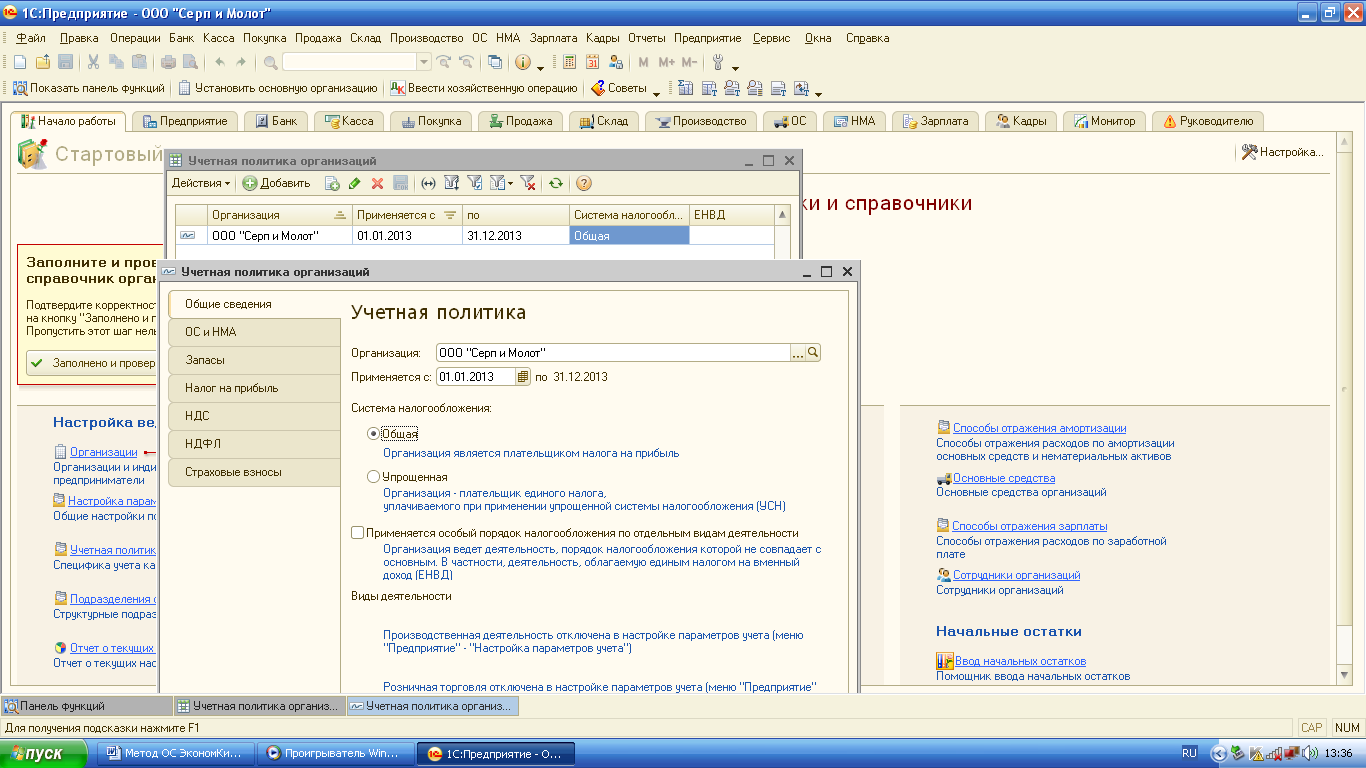The image size is (1366, 768).
Task: Switch to the Руководителю tab
Action: pos(1207,121)
